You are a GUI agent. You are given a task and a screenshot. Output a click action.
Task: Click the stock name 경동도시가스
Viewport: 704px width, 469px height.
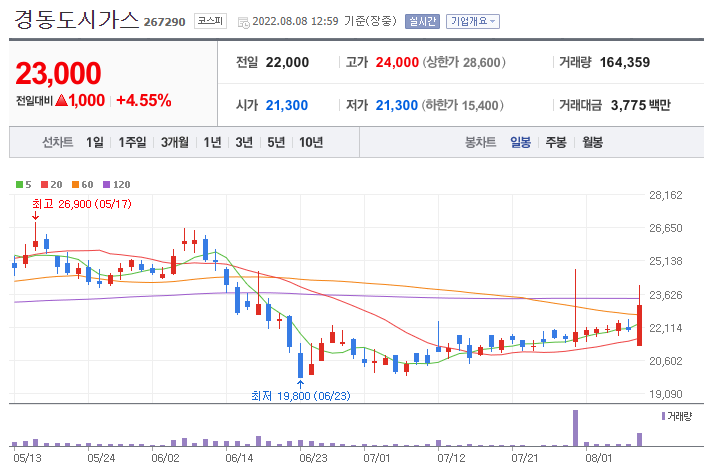coord(77,20)
